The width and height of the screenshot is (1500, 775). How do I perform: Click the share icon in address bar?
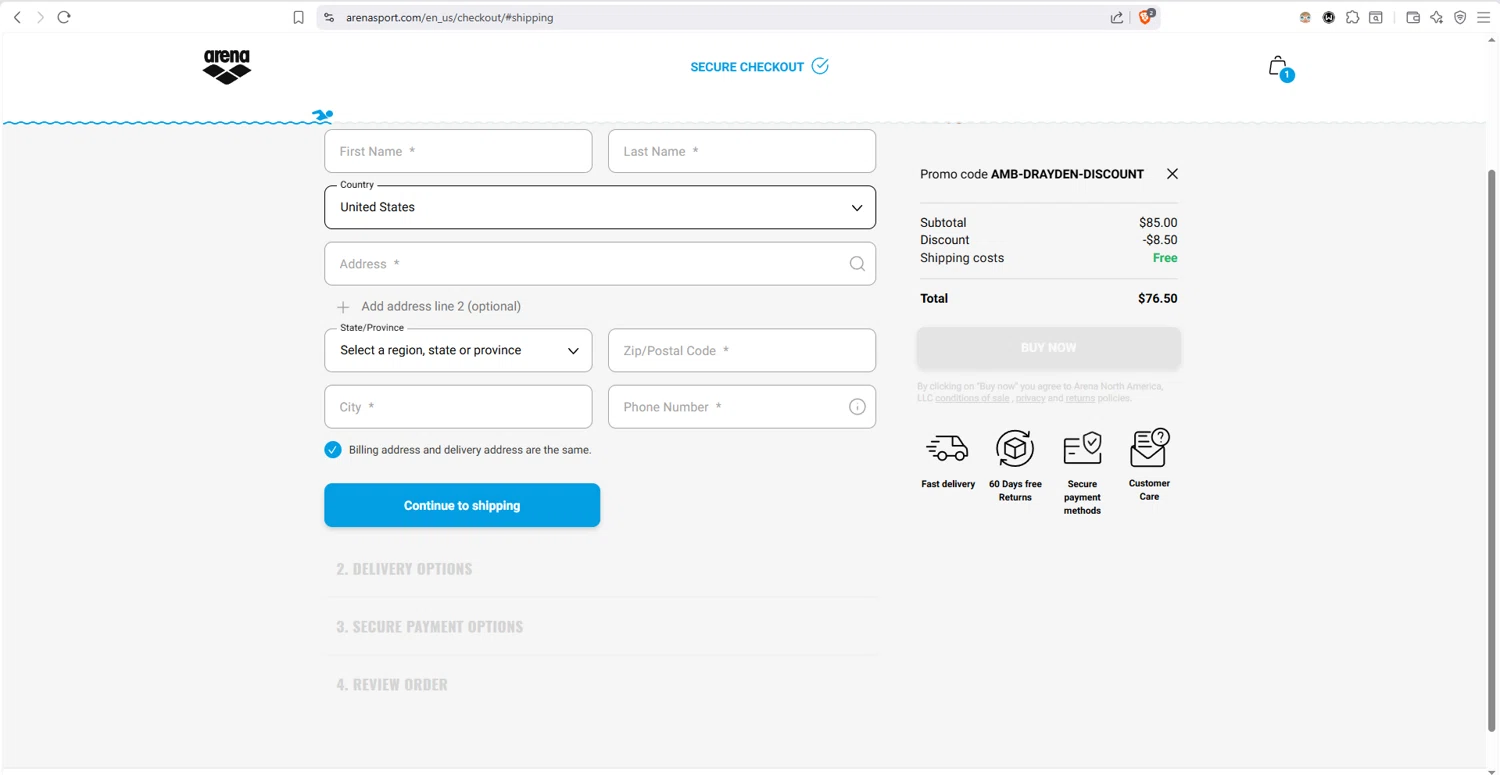pos(1117,17)
